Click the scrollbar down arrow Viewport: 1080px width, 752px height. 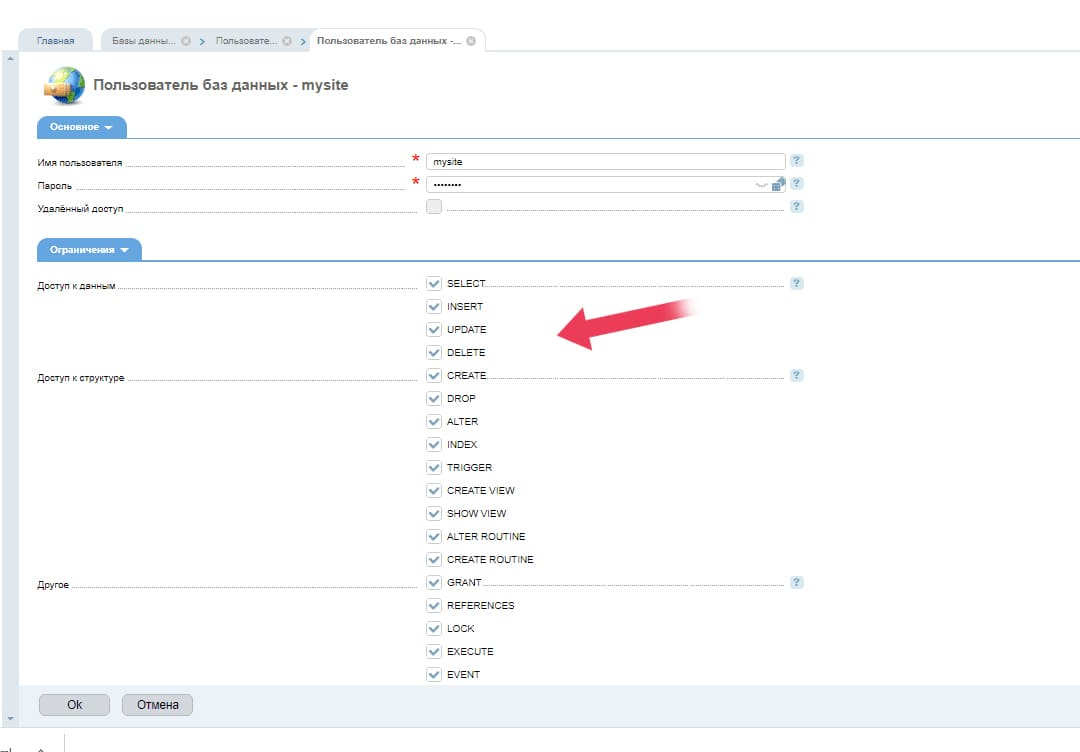pos(10,718)
